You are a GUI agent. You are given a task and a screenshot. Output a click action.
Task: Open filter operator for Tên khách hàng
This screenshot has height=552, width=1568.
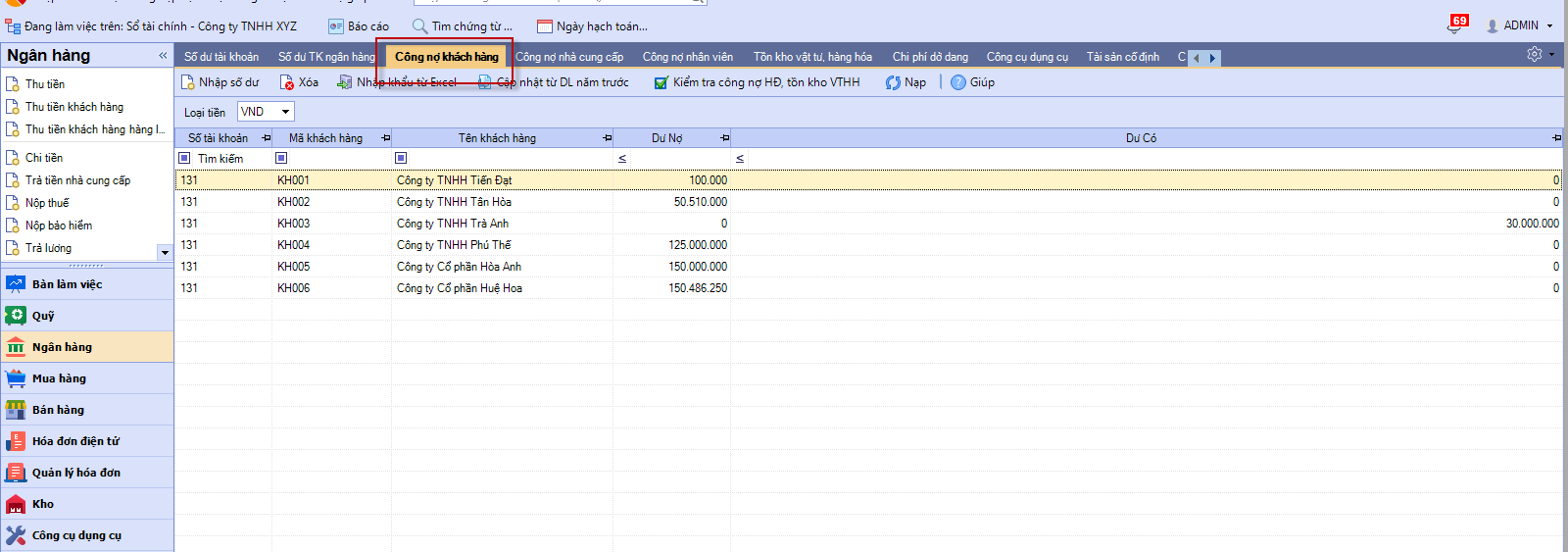pos(401,158)
